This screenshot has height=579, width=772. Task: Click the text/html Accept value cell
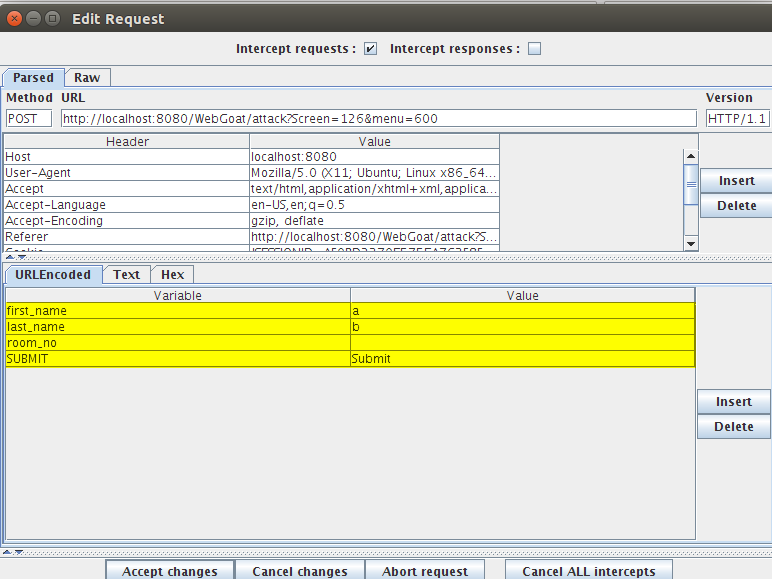[x=375, y=189]
